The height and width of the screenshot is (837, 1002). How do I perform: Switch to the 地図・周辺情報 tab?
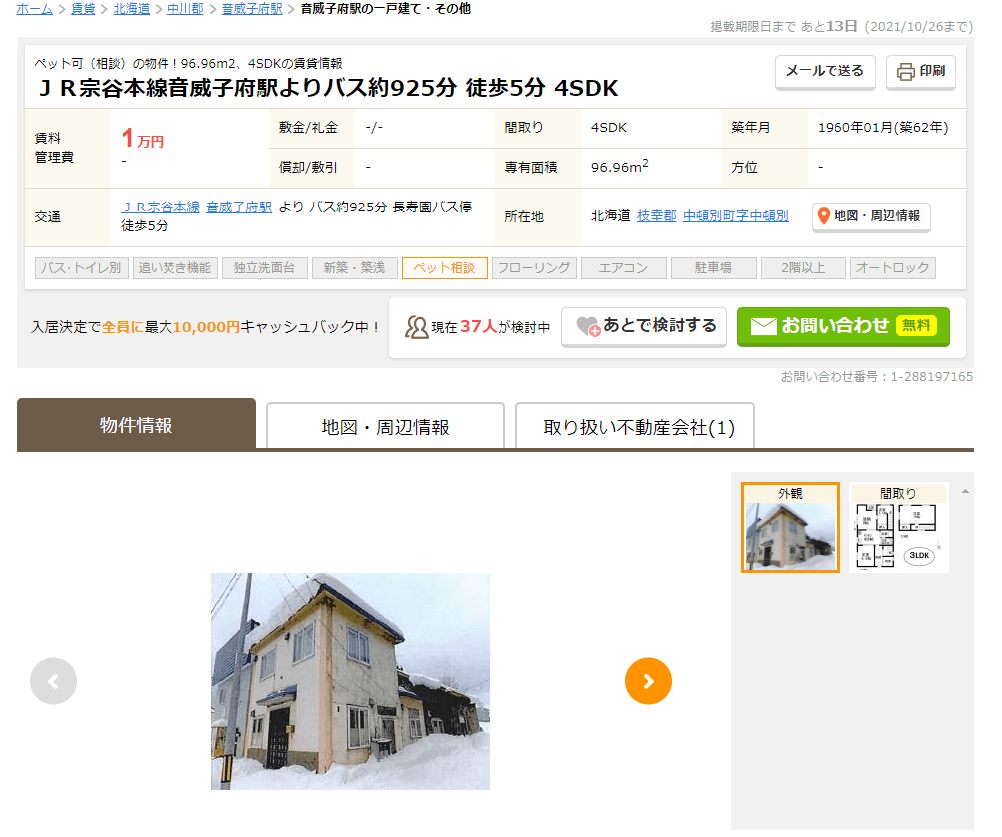[x=385, y=427]
